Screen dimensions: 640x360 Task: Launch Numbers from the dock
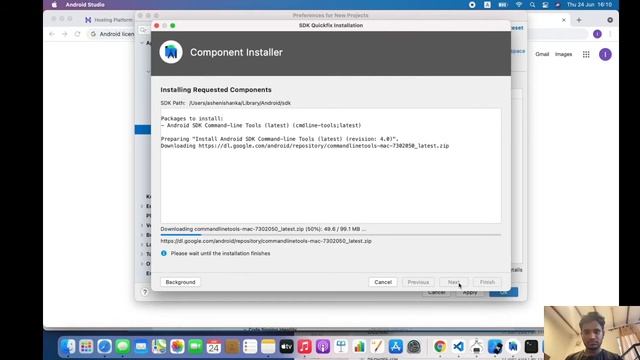[359, 347]
